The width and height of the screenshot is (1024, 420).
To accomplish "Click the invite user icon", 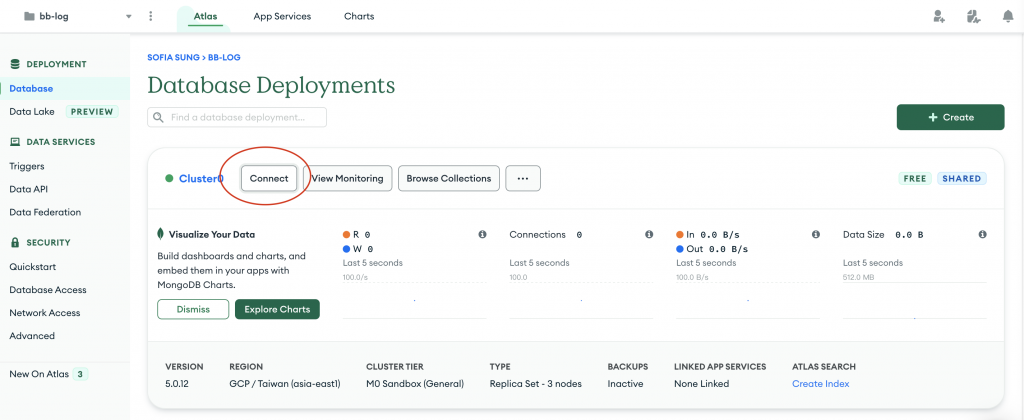I will 939,16.
